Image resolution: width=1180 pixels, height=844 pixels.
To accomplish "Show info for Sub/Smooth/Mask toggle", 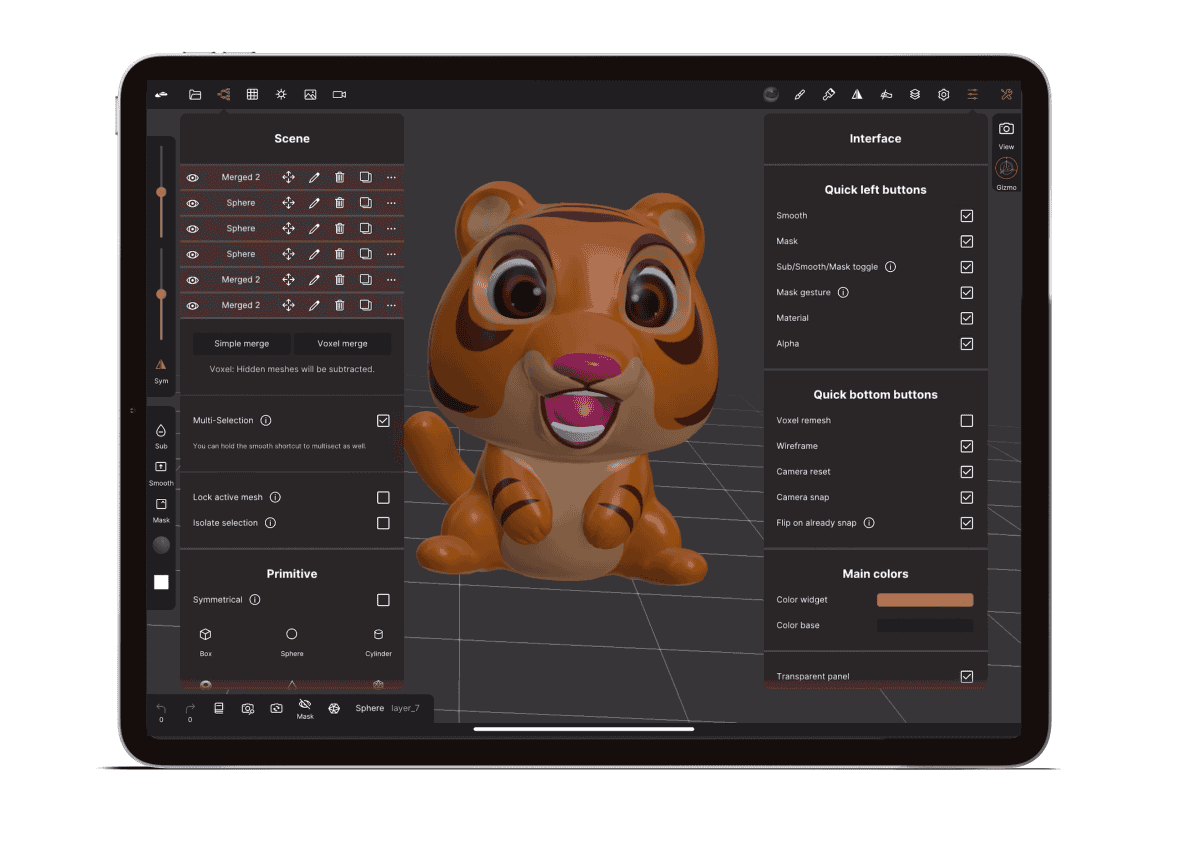I will pyautogui.click(x=890, y=267).
